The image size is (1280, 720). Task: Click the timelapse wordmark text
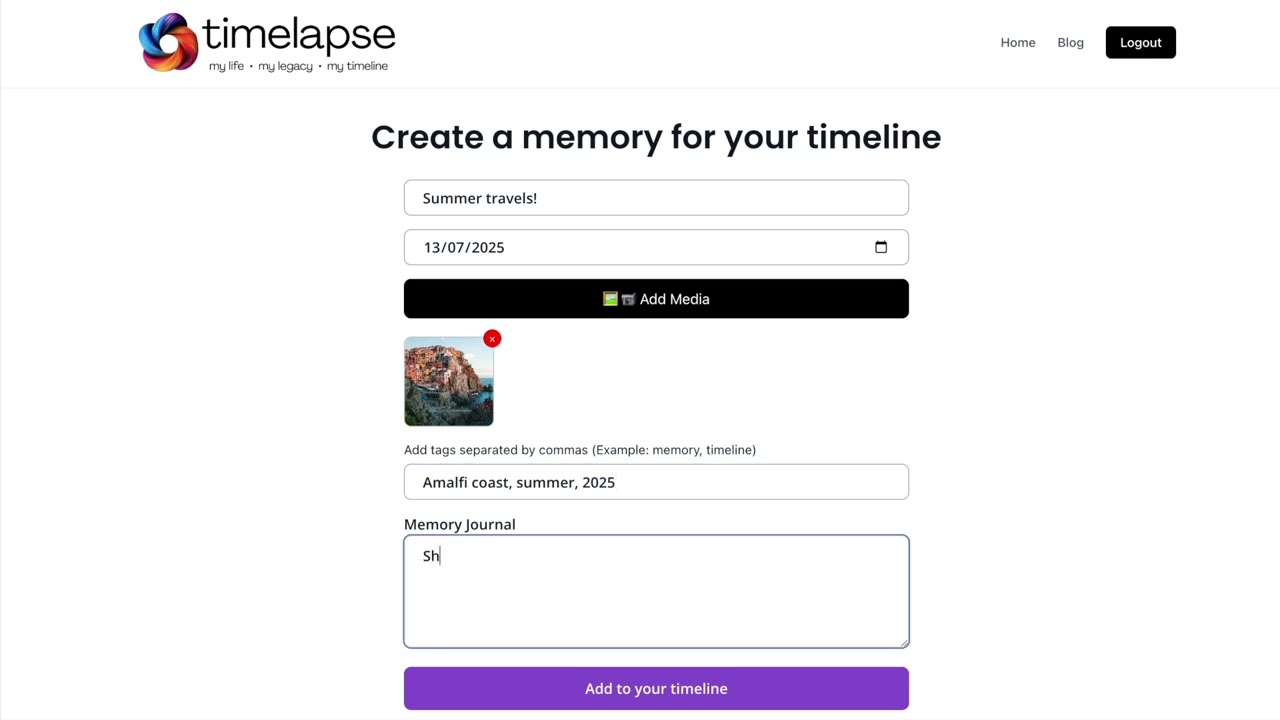click(298, 35)
